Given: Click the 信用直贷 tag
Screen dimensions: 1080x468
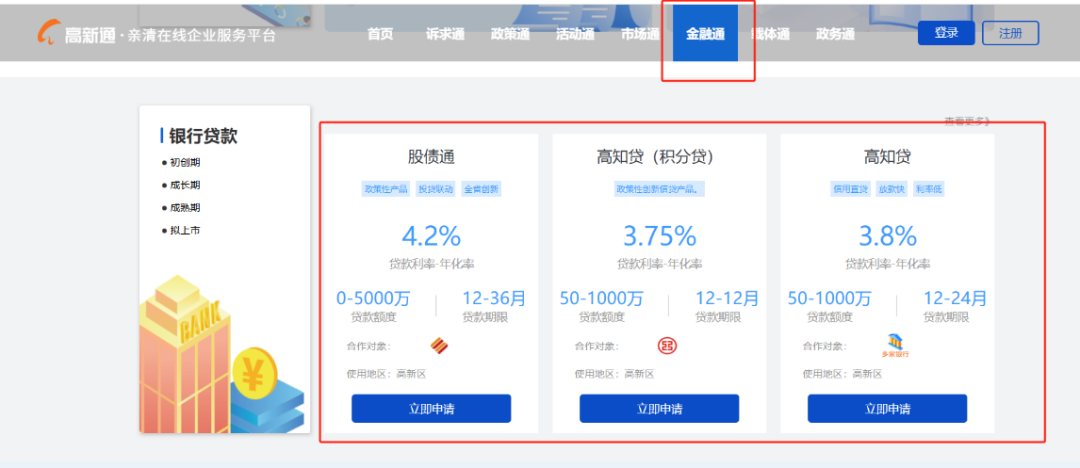Looking at the screenshot, I should [851, 189].
